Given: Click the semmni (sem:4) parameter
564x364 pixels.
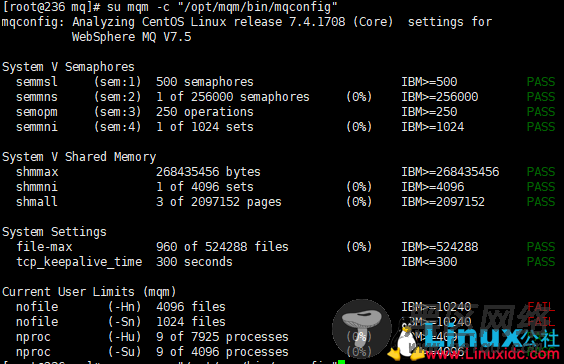Looking at the screenshot, I should click(78, 127).
